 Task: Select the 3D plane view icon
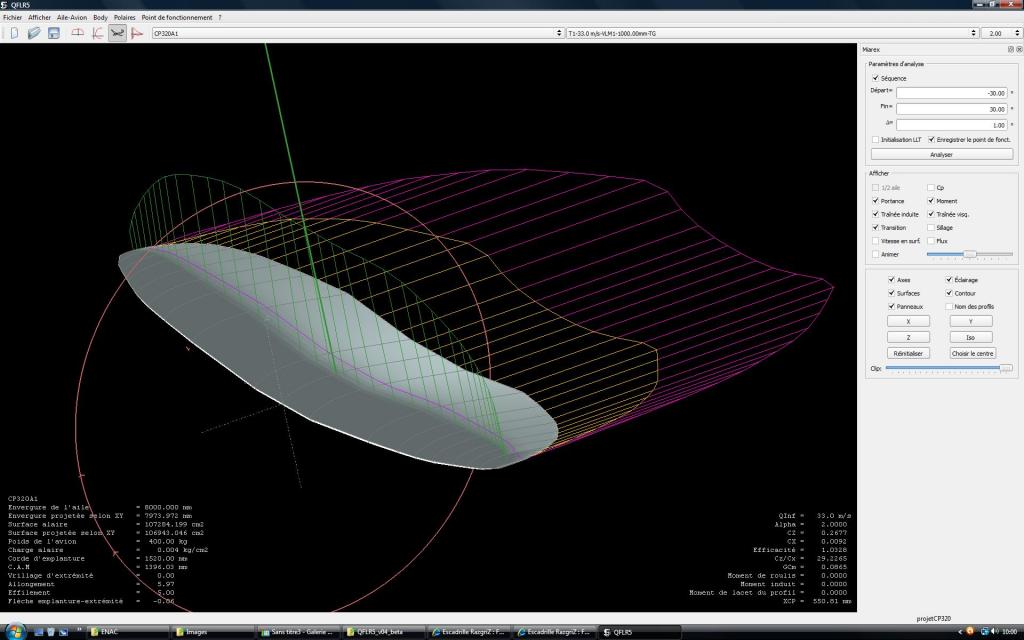click(117, 33)
